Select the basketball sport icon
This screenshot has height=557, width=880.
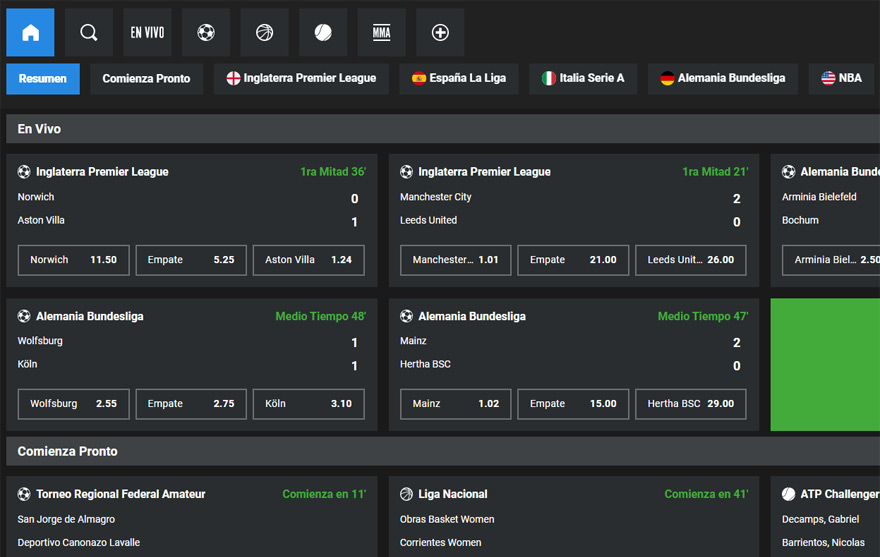(264, 33)
